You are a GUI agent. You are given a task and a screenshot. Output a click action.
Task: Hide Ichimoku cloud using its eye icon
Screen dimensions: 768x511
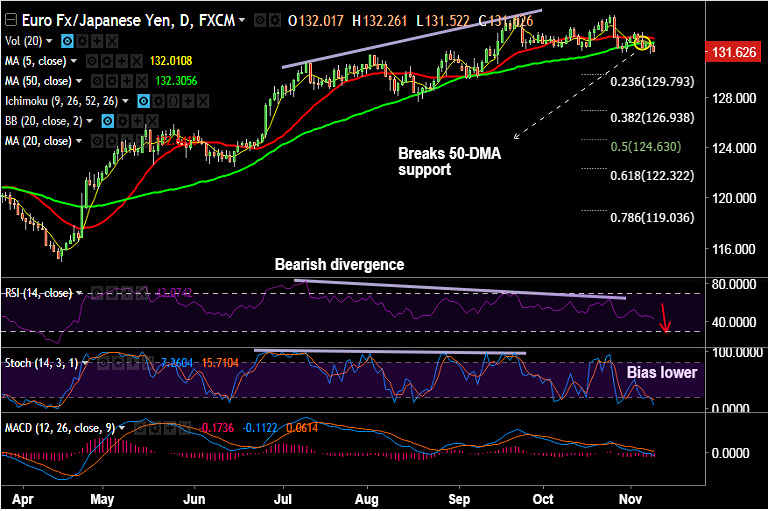pyautogui.click(x=143, y=101)
